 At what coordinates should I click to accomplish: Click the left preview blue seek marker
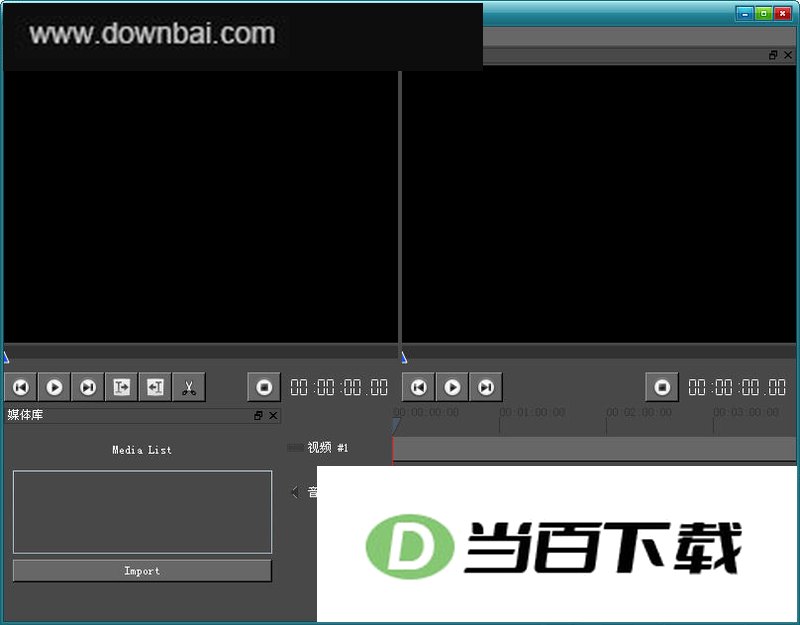[x=6, y=357]
